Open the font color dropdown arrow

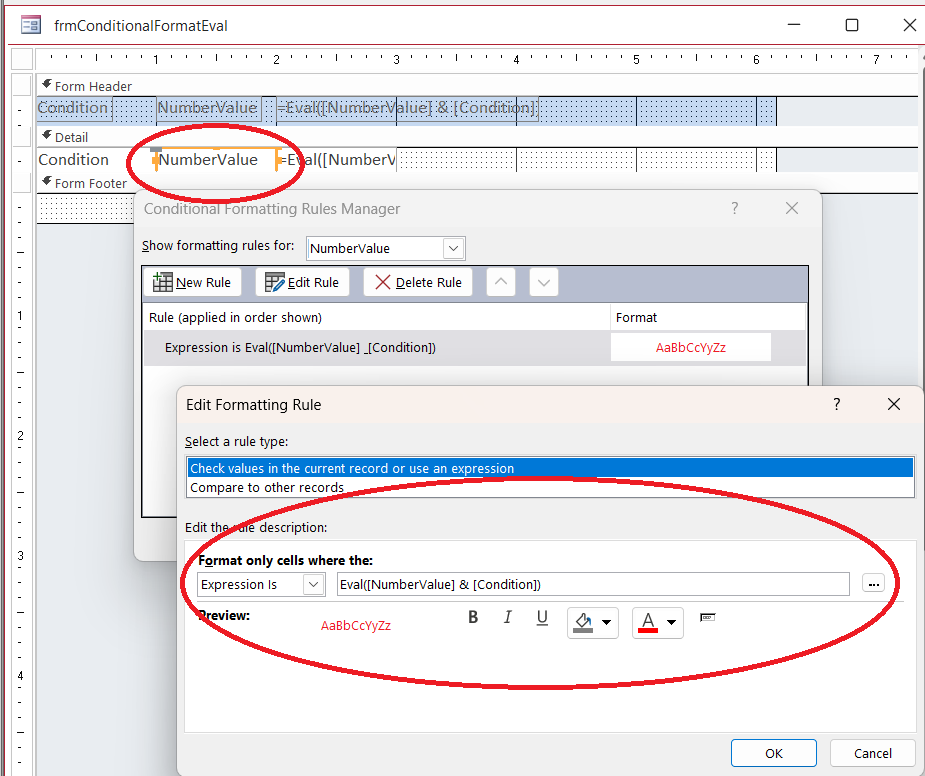coord(671,623)
